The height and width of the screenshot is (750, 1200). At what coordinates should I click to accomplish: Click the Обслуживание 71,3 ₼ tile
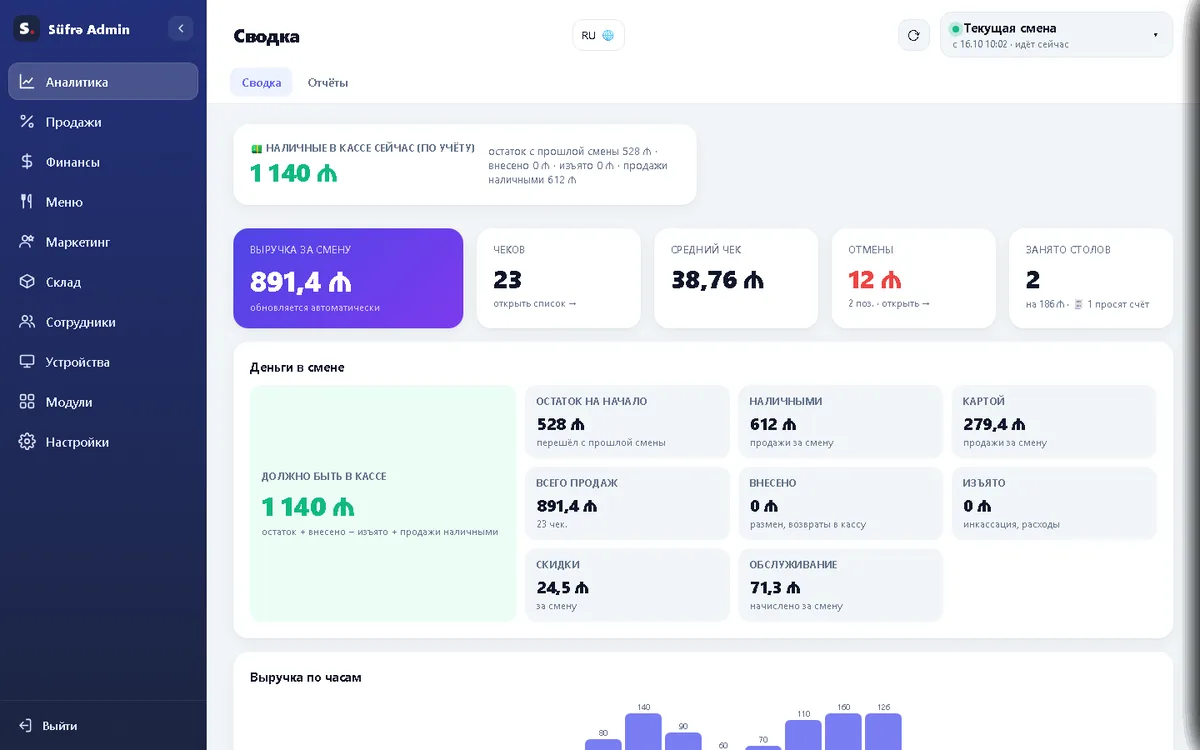(841, 585)
